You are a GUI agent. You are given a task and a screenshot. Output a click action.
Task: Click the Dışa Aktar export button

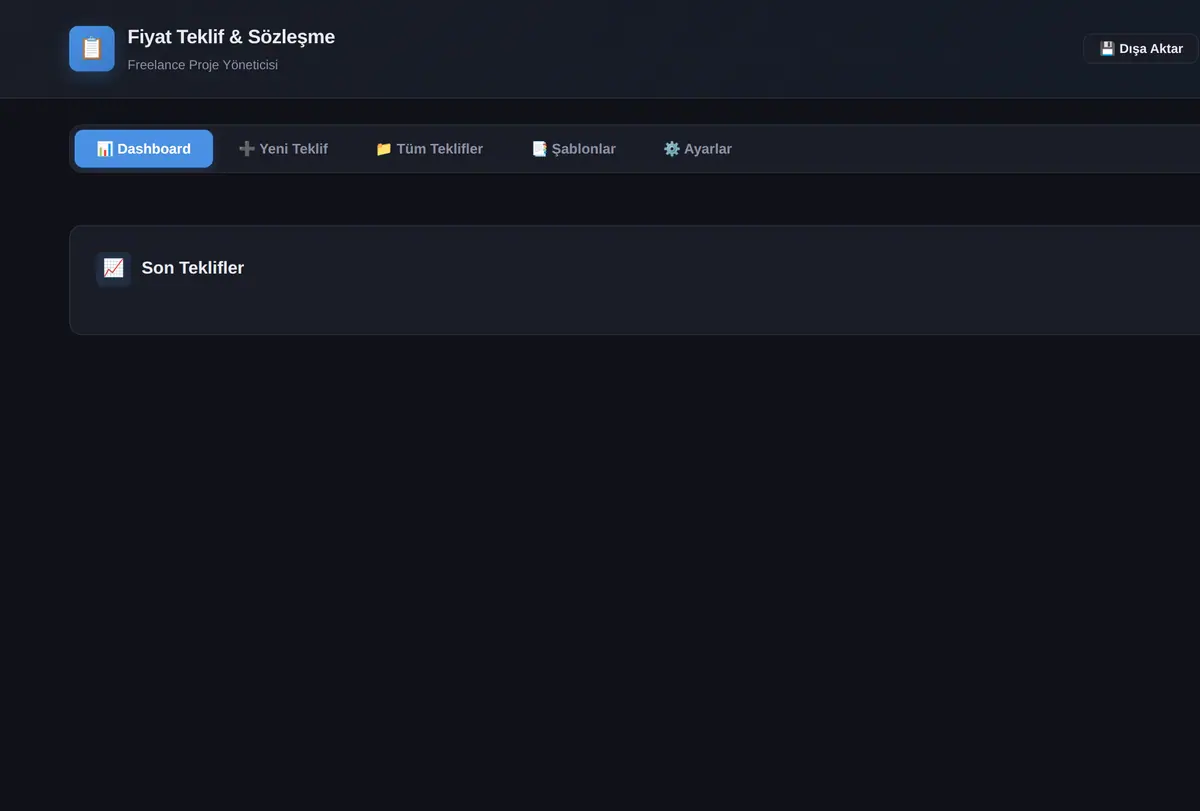point(1141,49)
